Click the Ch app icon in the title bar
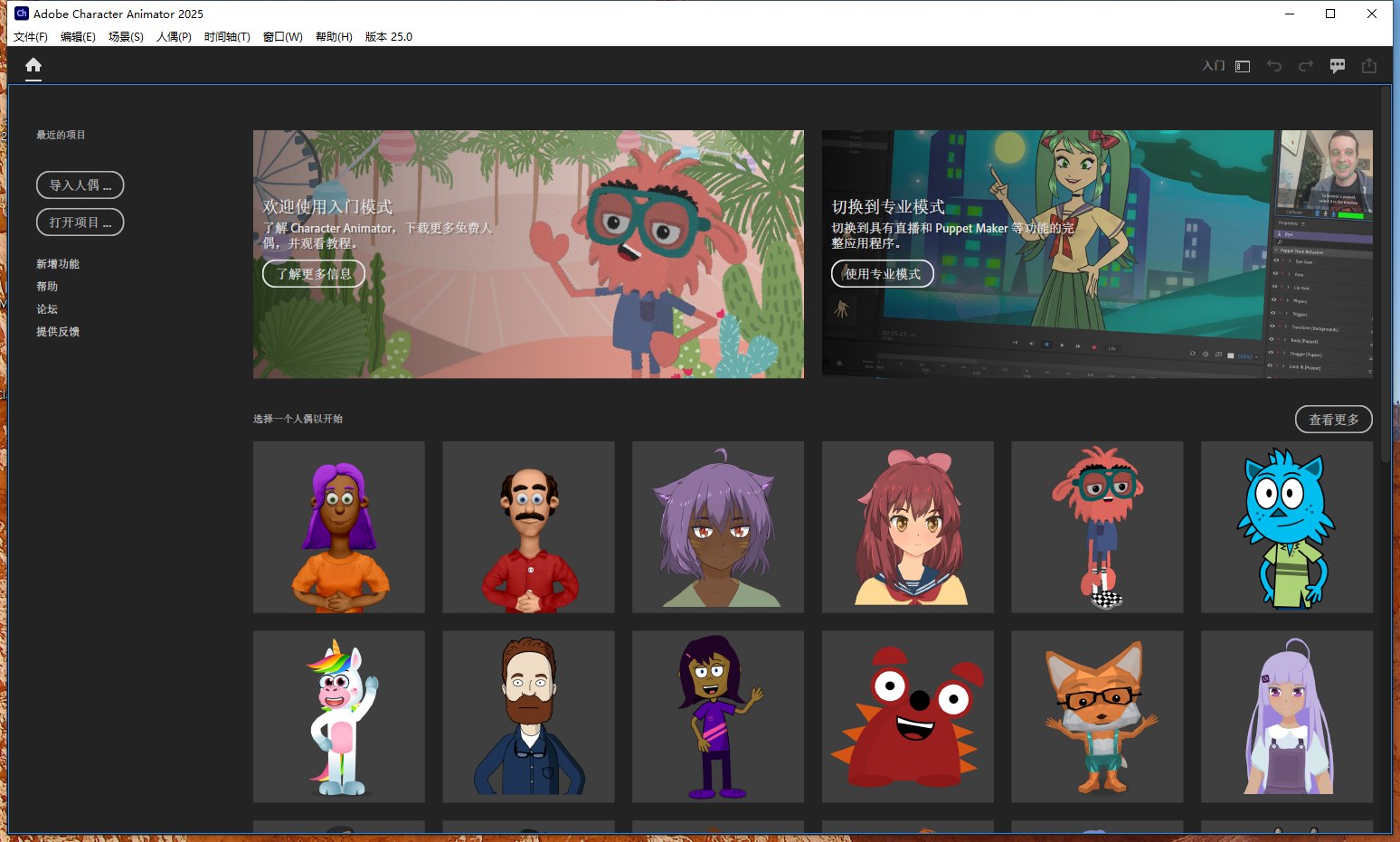The width and height of the screenshot is (1400, 842). (x=15, y=14)
